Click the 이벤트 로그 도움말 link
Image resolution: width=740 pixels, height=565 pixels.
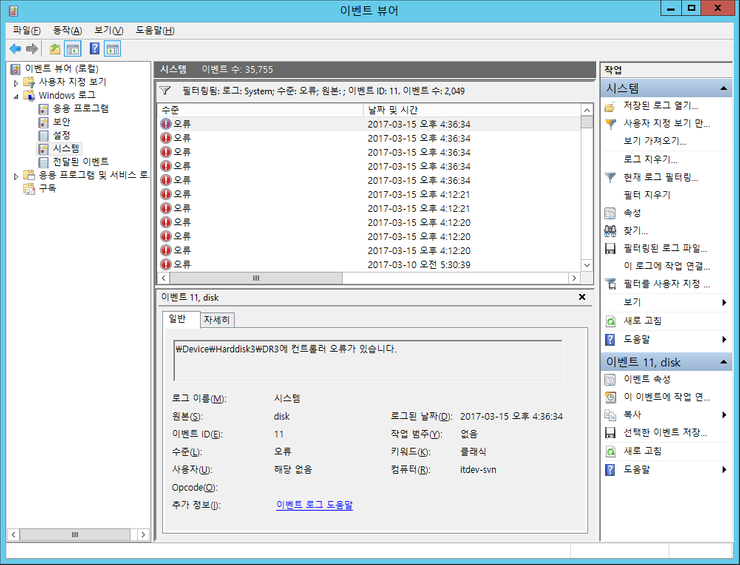[314, 505]
